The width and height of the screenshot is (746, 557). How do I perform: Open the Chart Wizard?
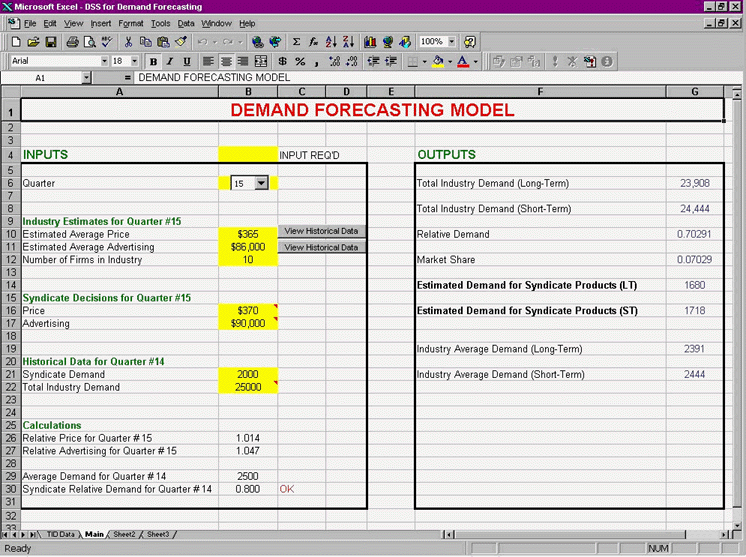tap(370, 42)
